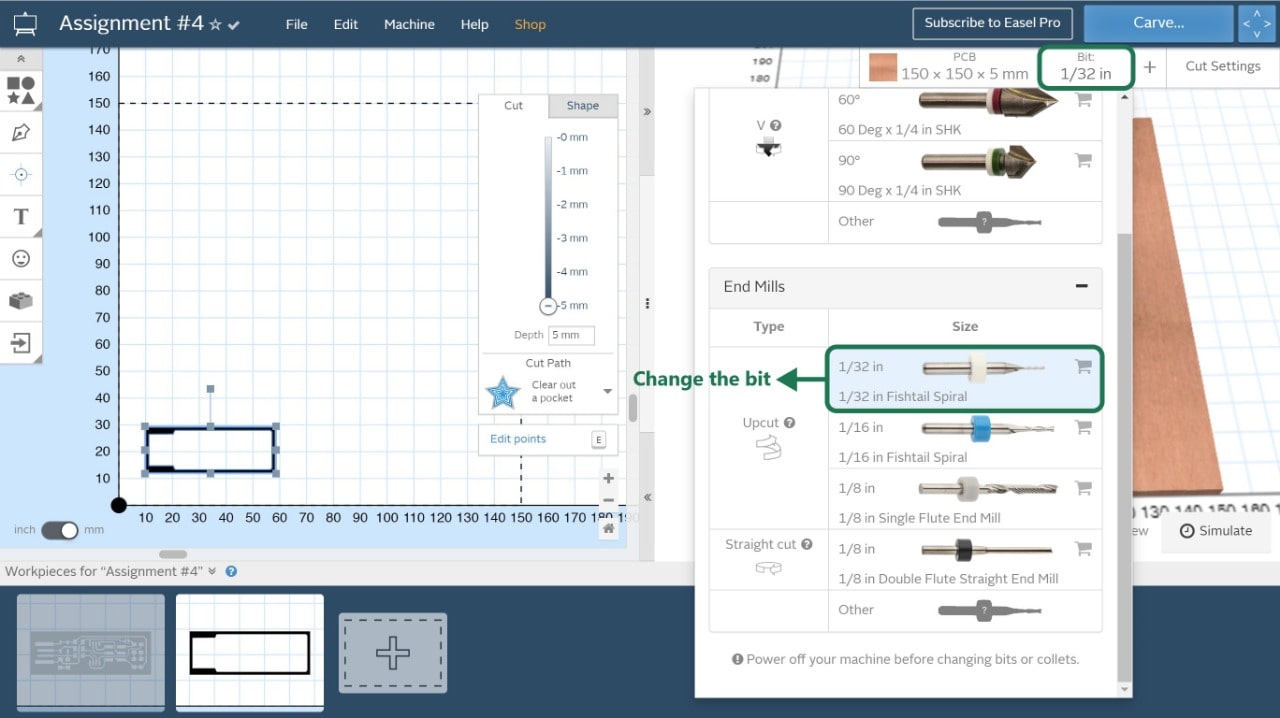Viewport: 1280px width, 718px height.
Task: Open the Easel projects icon beside the title
Action: click(24, 24)
